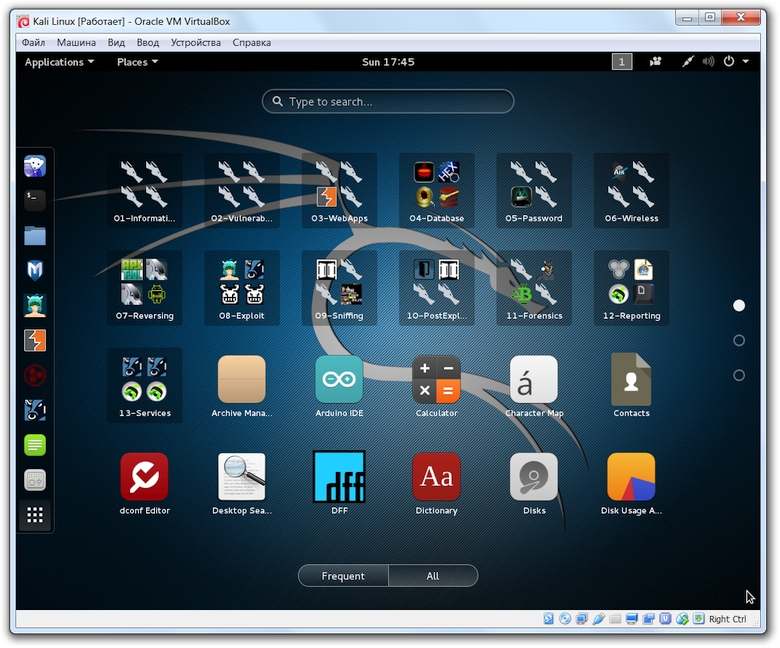Launch Armitage from the dock
Image resolution: width=780 pixels, height=648 pixels.
35,305
